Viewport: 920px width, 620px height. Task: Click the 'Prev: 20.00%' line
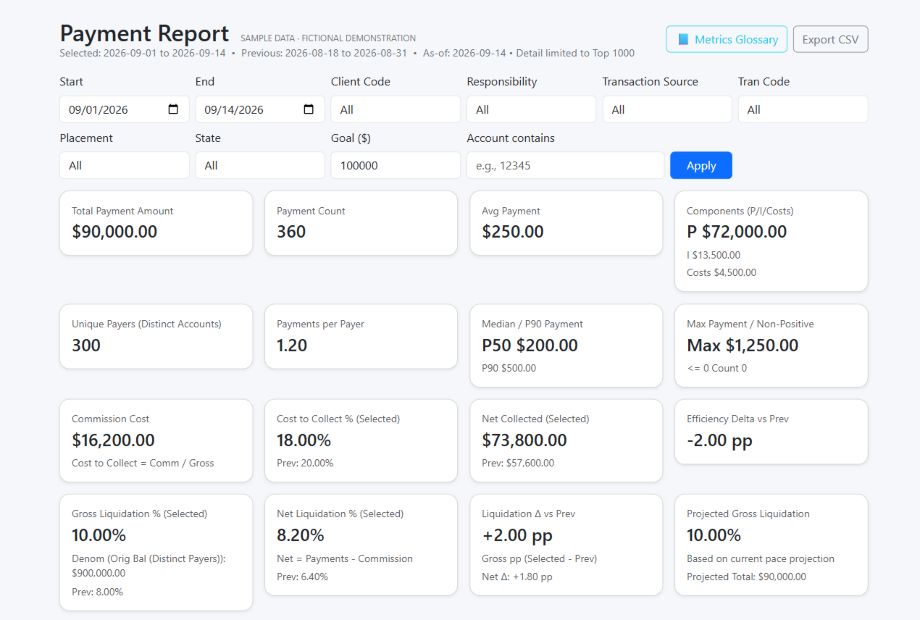pos(305,463)
